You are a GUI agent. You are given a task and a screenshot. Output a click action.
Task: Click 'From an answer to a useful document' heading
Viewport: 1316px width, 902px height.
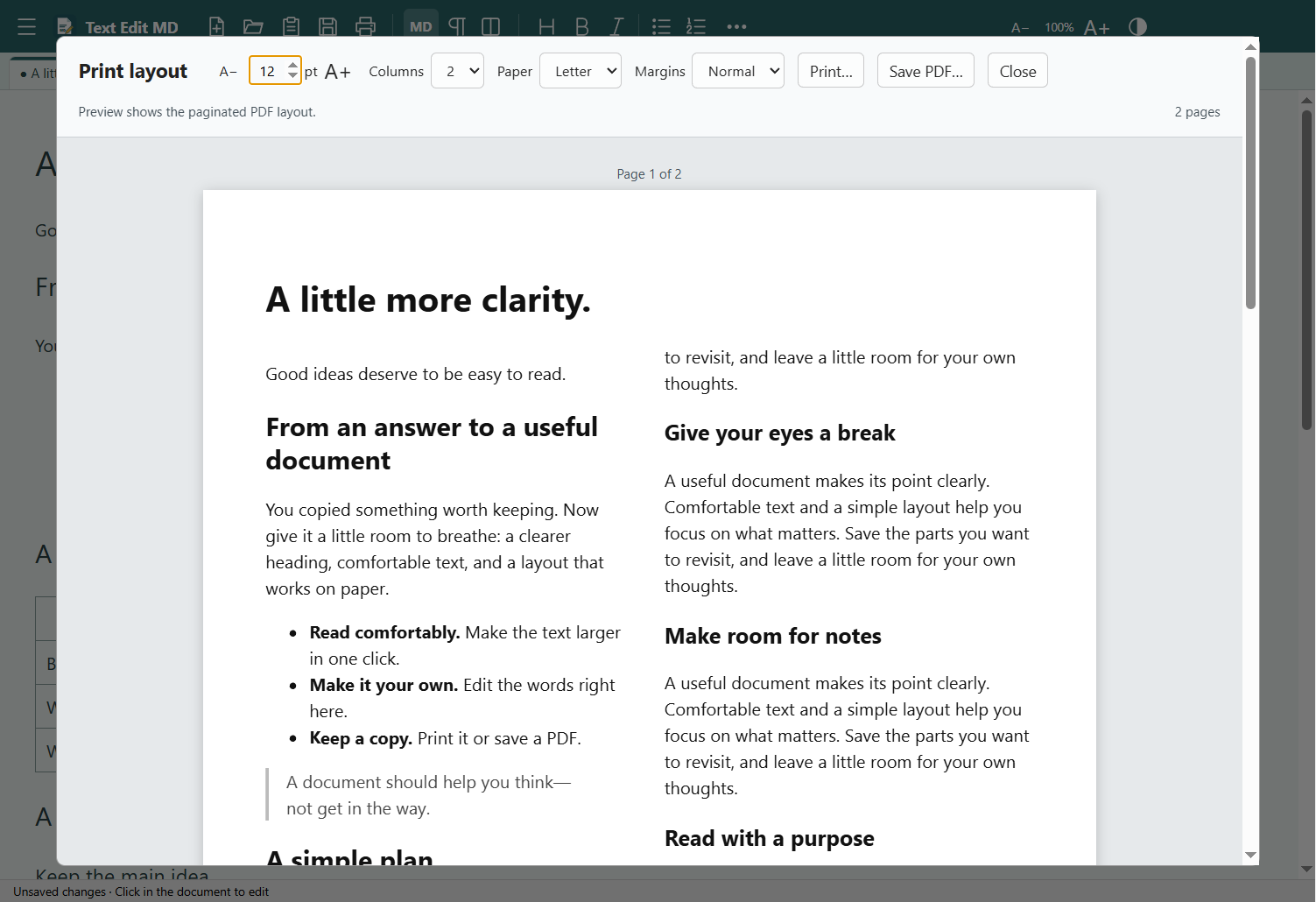432,444
